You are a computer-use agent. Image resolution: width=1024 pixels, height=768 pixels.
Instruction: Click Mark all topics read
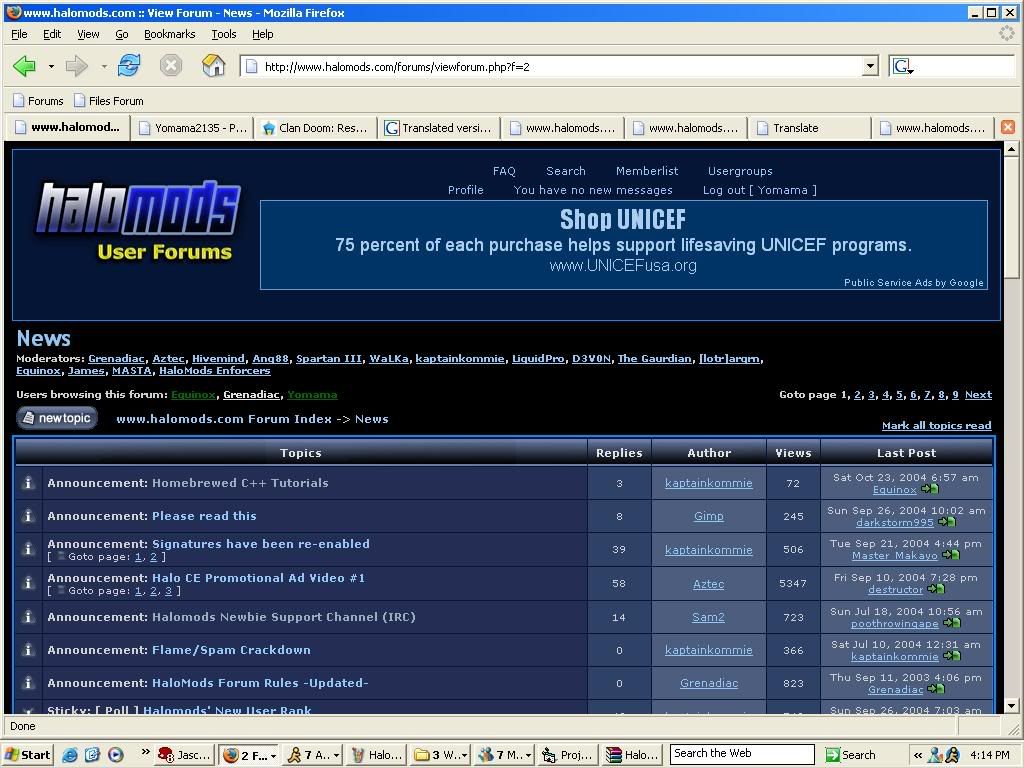point(936,426)
